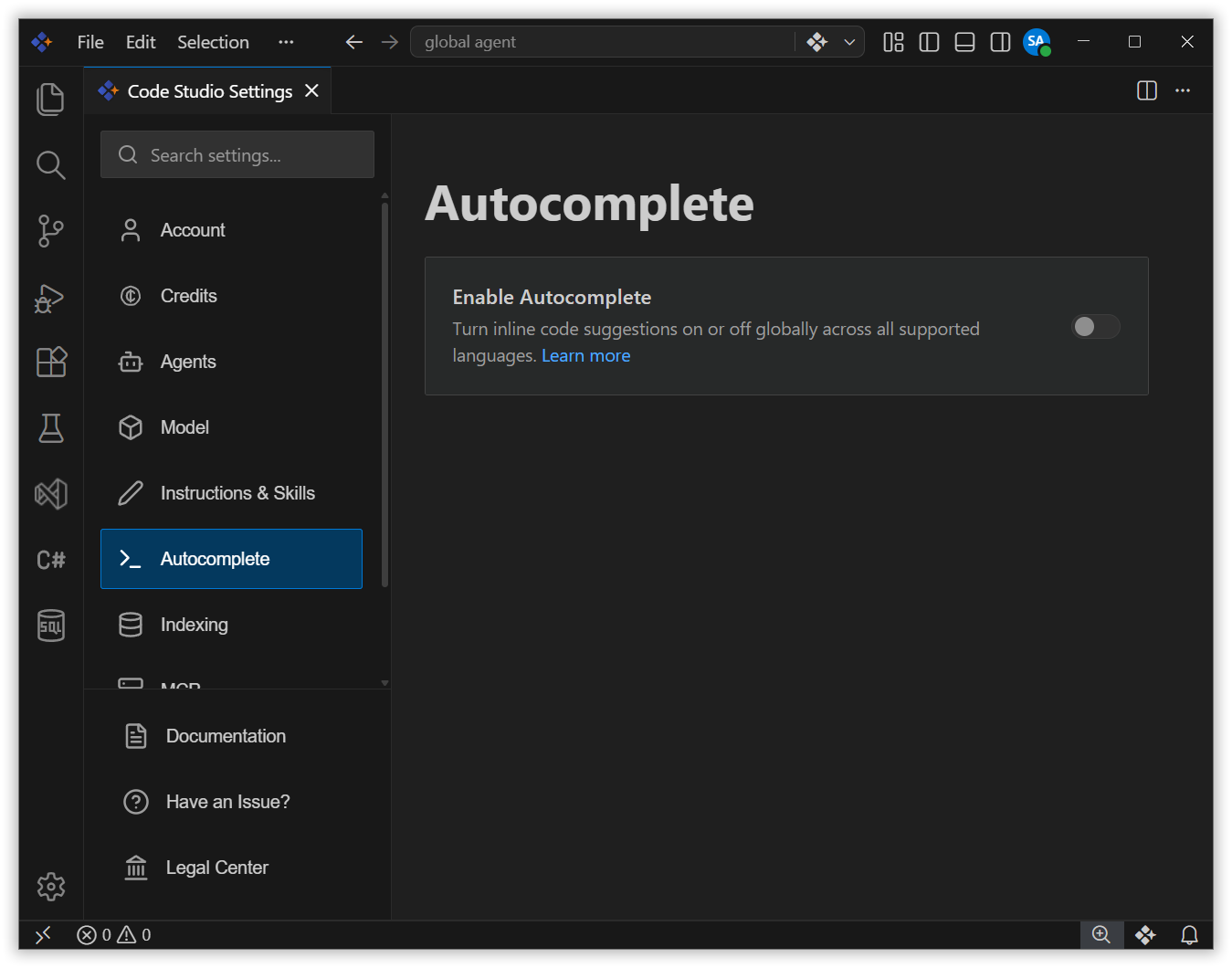This screenshot has height=968, width=1232.
Task: Open Manage gear at activity bar bottom
Action: click(x=50, y=887)
